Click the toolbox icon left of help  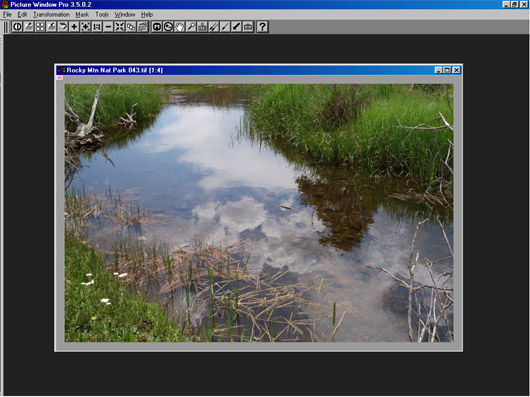(x=248, y=27)
